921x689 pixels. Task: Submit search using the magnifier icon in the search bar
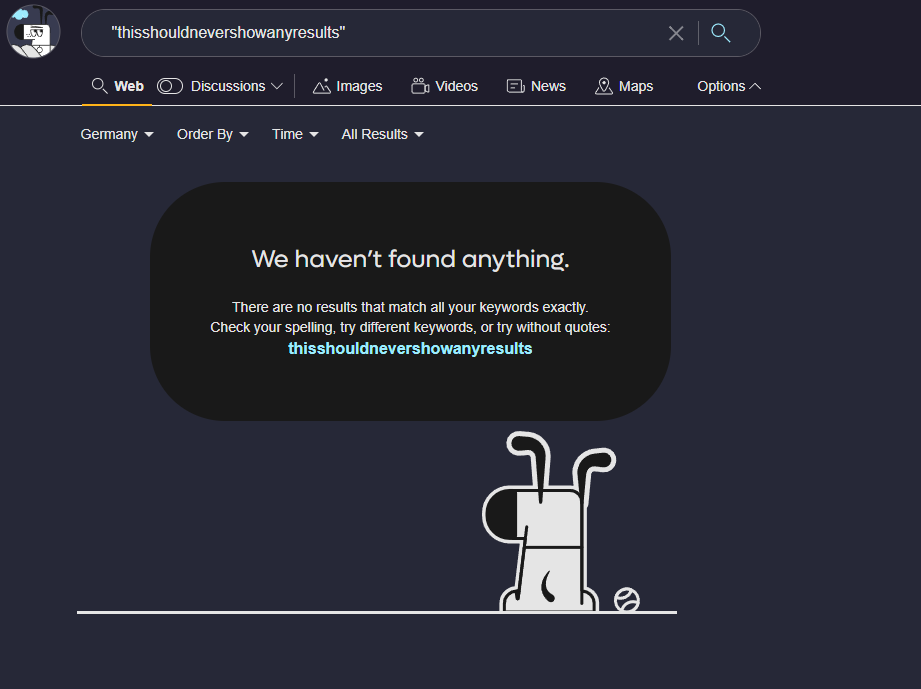click(x=720, y=33)
